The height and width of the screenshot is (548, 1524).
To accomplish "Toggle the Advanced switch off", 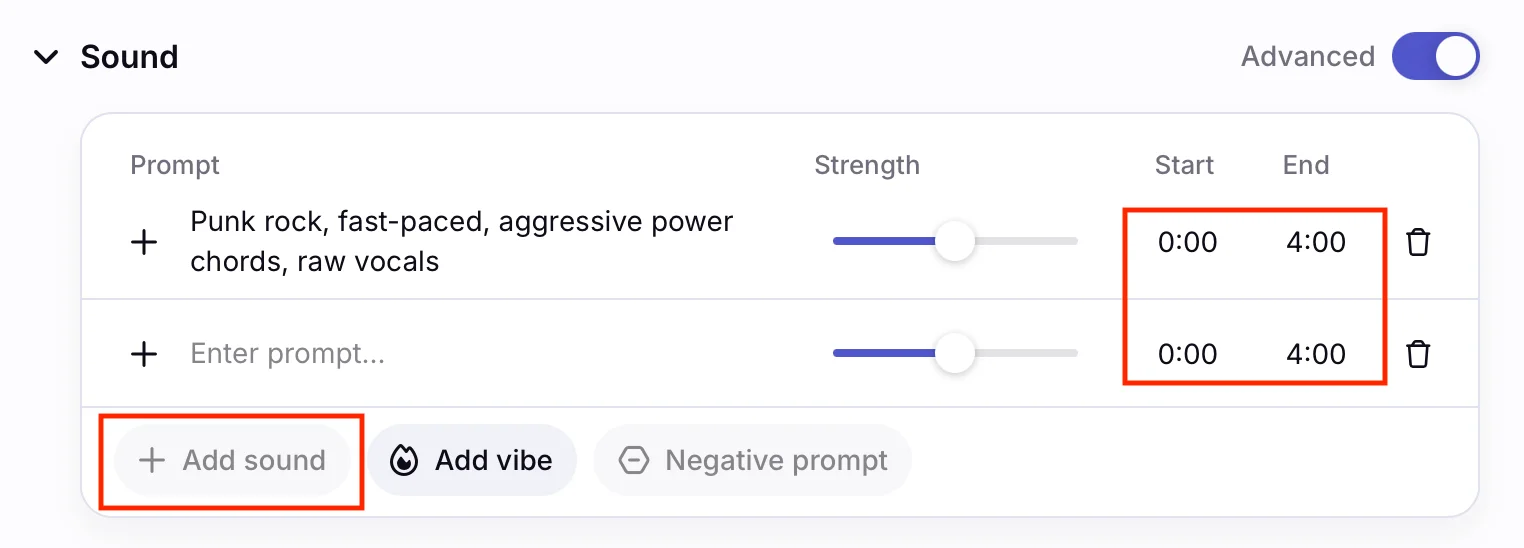I will coord(1435,57).
